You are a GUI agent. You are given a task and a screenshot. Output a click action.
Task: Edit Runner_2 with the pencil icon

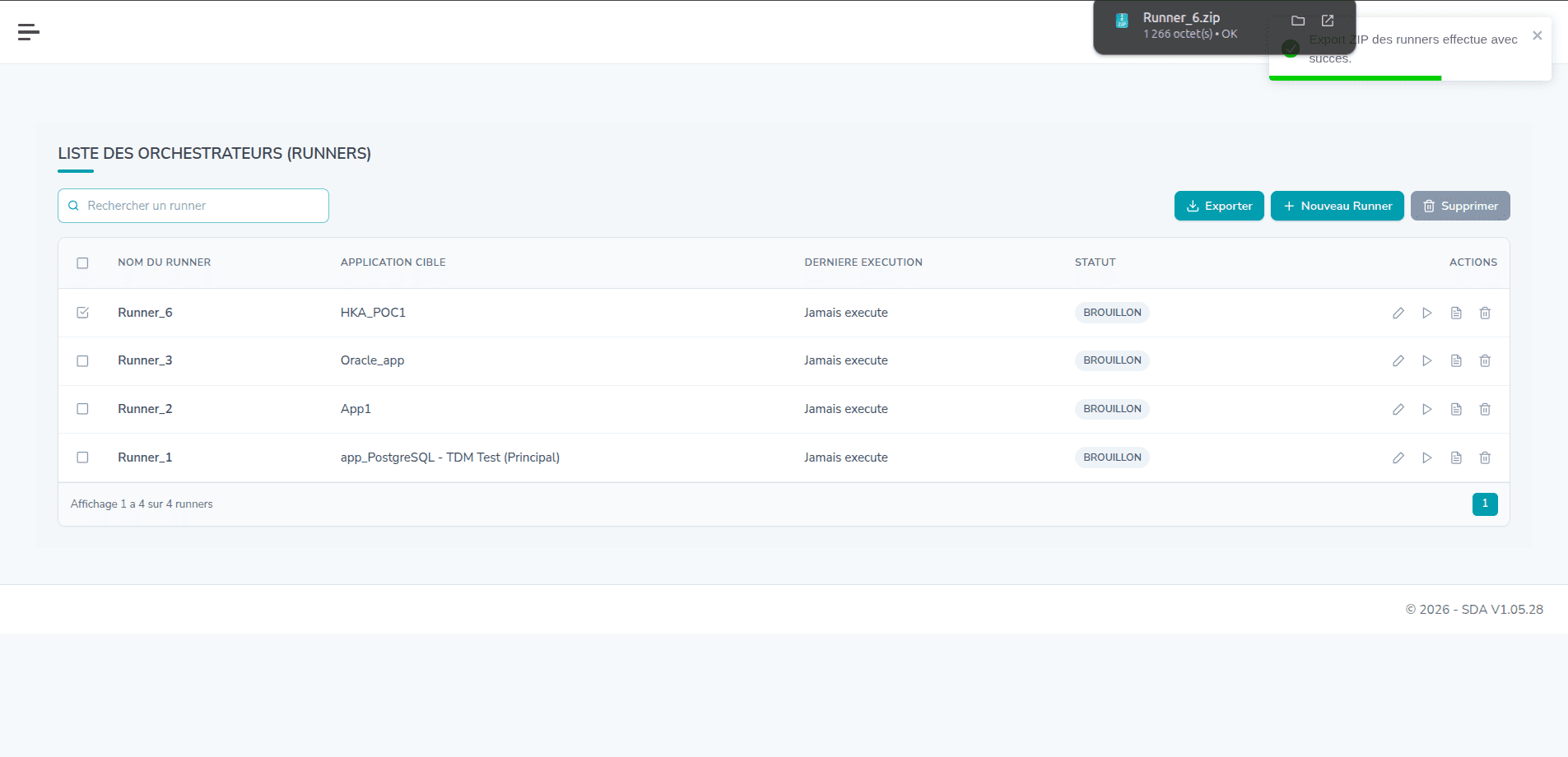[1398, 409]
